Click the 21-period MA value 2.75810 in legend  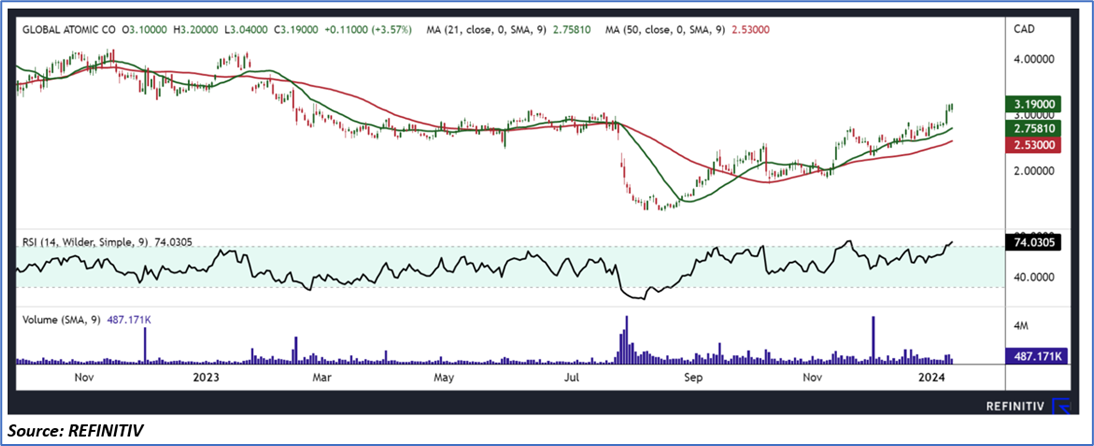[x=570, y=30]
